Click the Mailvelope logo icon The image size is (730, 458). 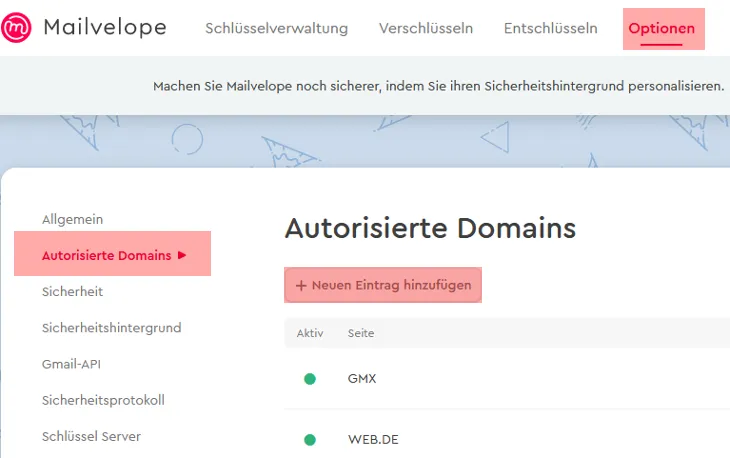pyautogui.click(x=16, y=27)
